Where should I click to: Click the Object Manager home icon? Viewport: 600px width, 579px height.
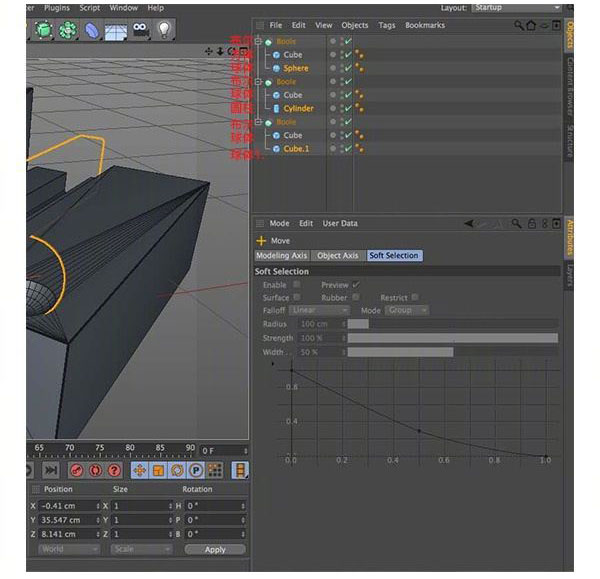(531, 25)
